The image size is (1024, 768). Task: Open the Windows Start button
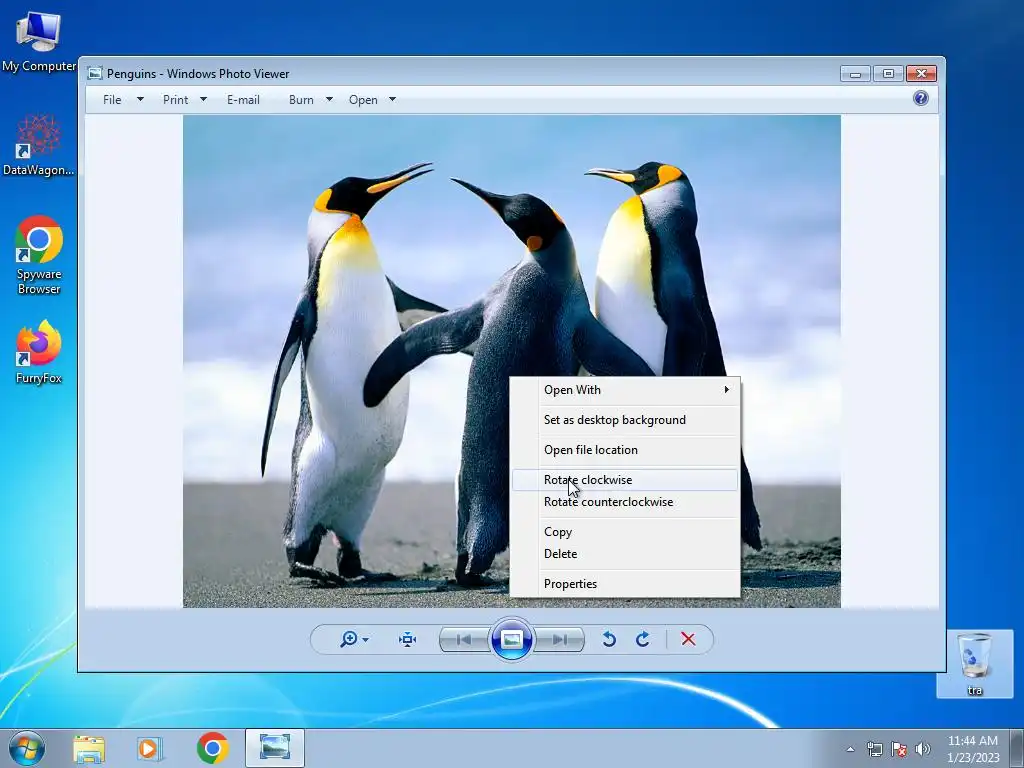pos(27,748)
